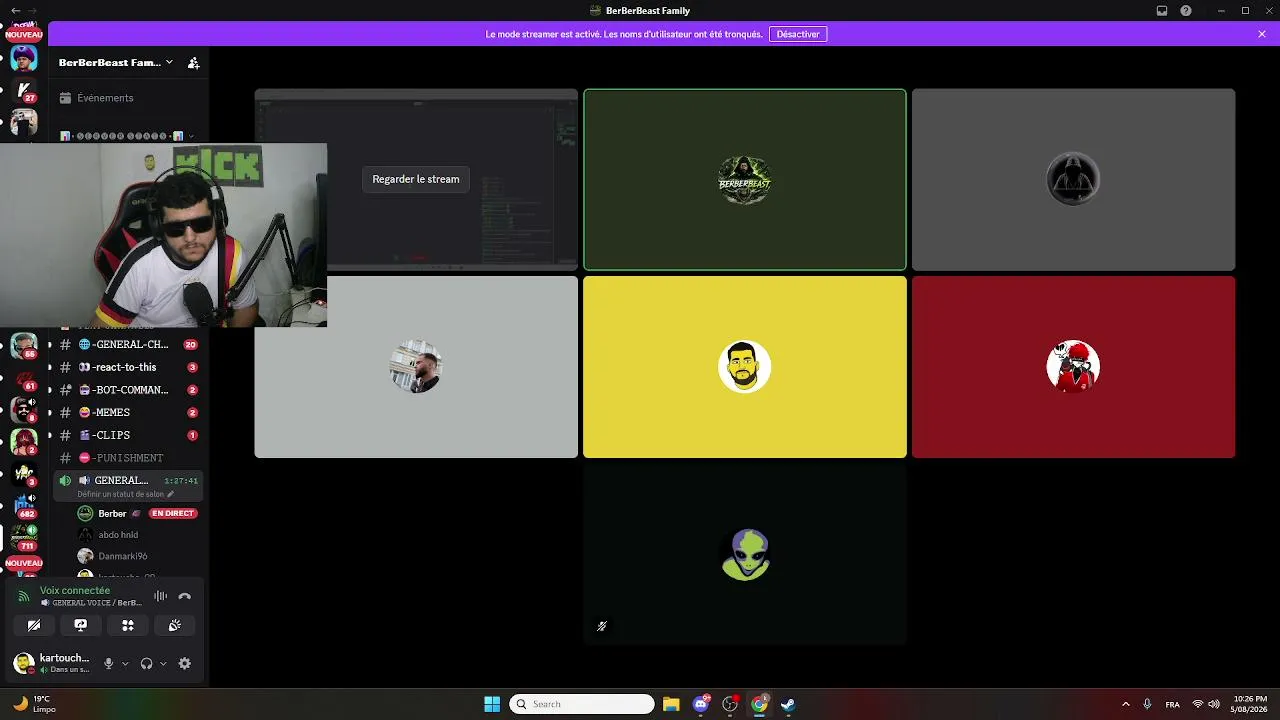1280x720 pixels.
Task: Open the MEMES channel
Action: coord(128,412)
